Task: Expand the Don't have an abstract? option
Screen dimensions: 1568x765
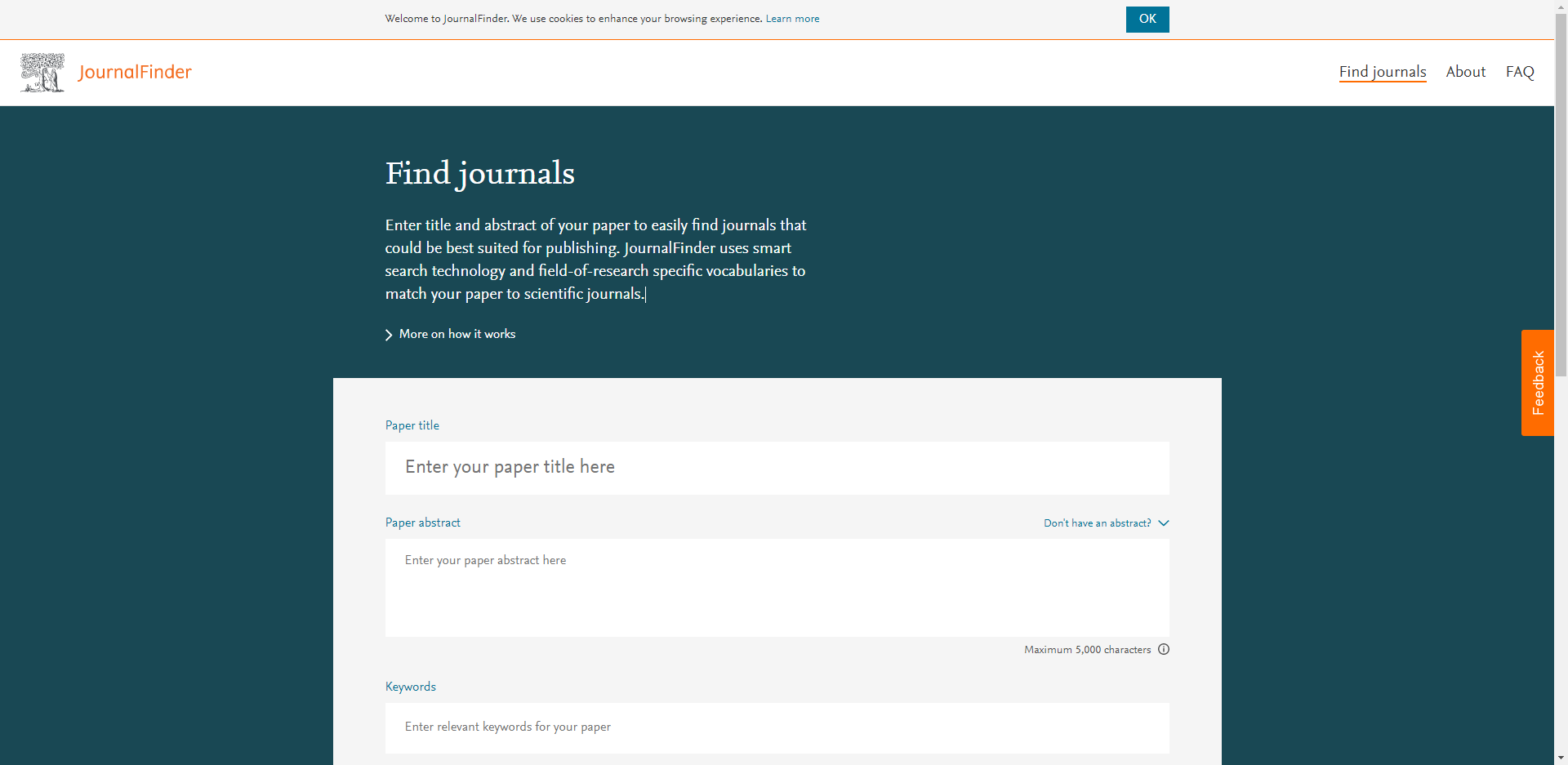Action: tap(1098, 523)
